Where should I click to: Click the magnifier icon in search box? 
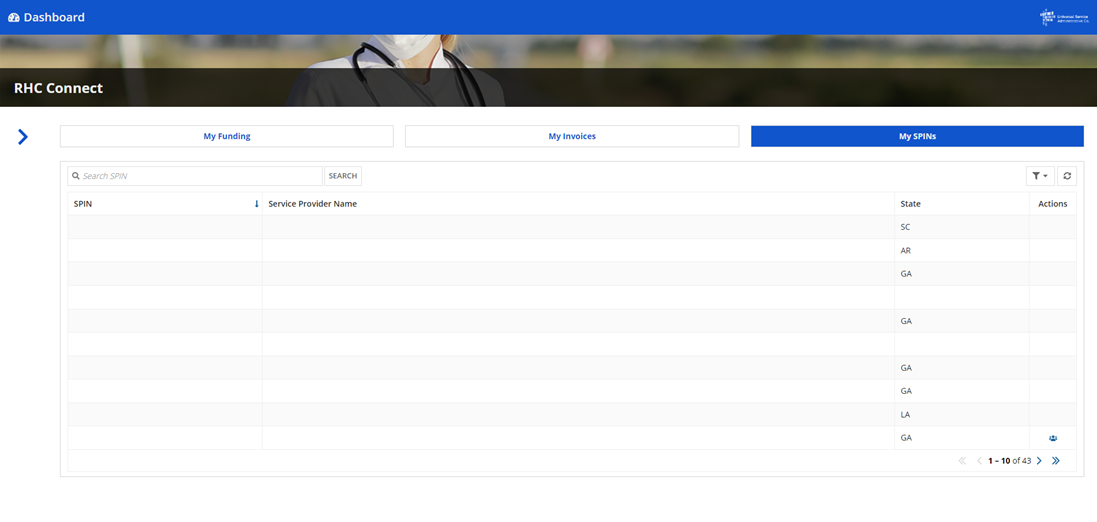tap(76, 176)
